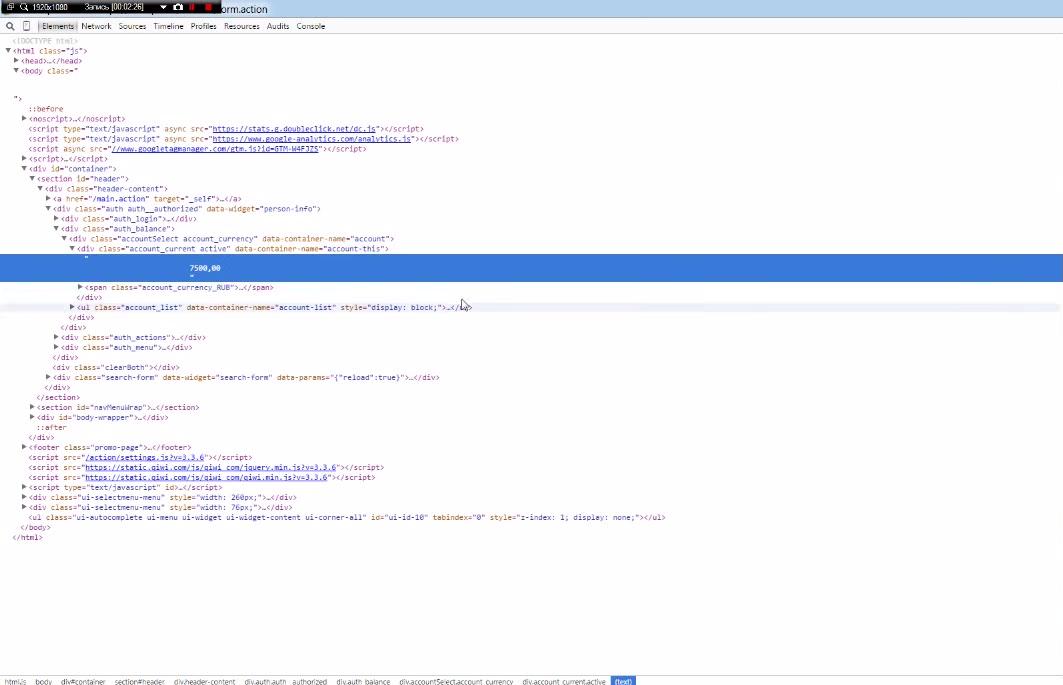This screenshot has width=1063, height=685.
Task: Collapse the div class="header-content" node
Action: [x=41, y=189]
